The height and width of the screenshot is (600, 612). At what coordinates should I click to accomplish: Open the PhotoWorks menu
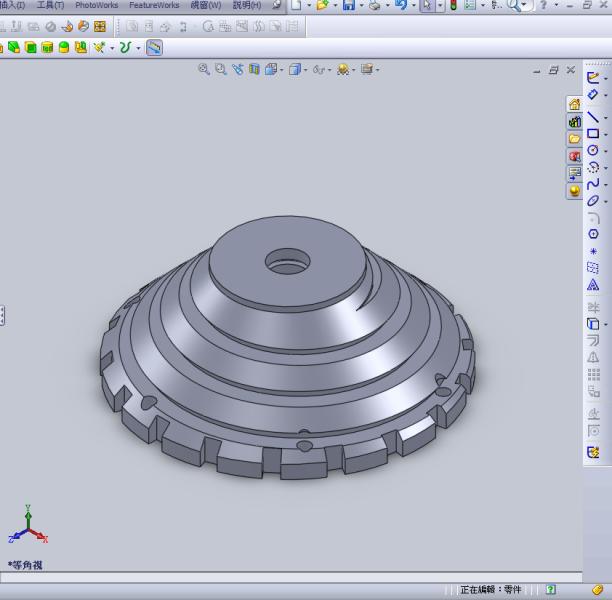[x=96, y=5]
